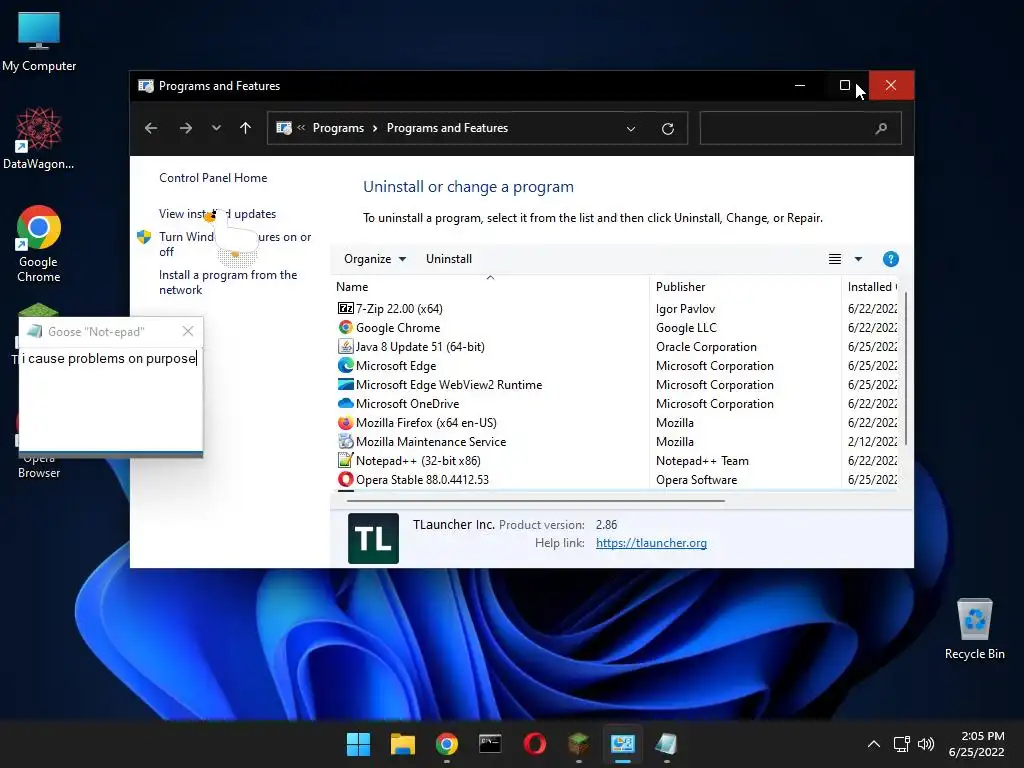
Task: Open the Organize dropdown menu
Action: 375,259
